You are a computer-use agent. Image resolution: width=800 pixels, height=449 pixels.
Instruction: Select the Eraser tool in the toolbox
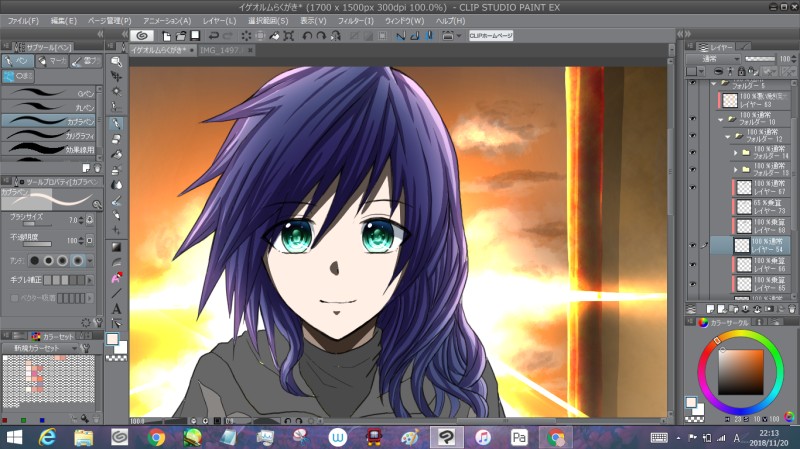coord(116,139)
